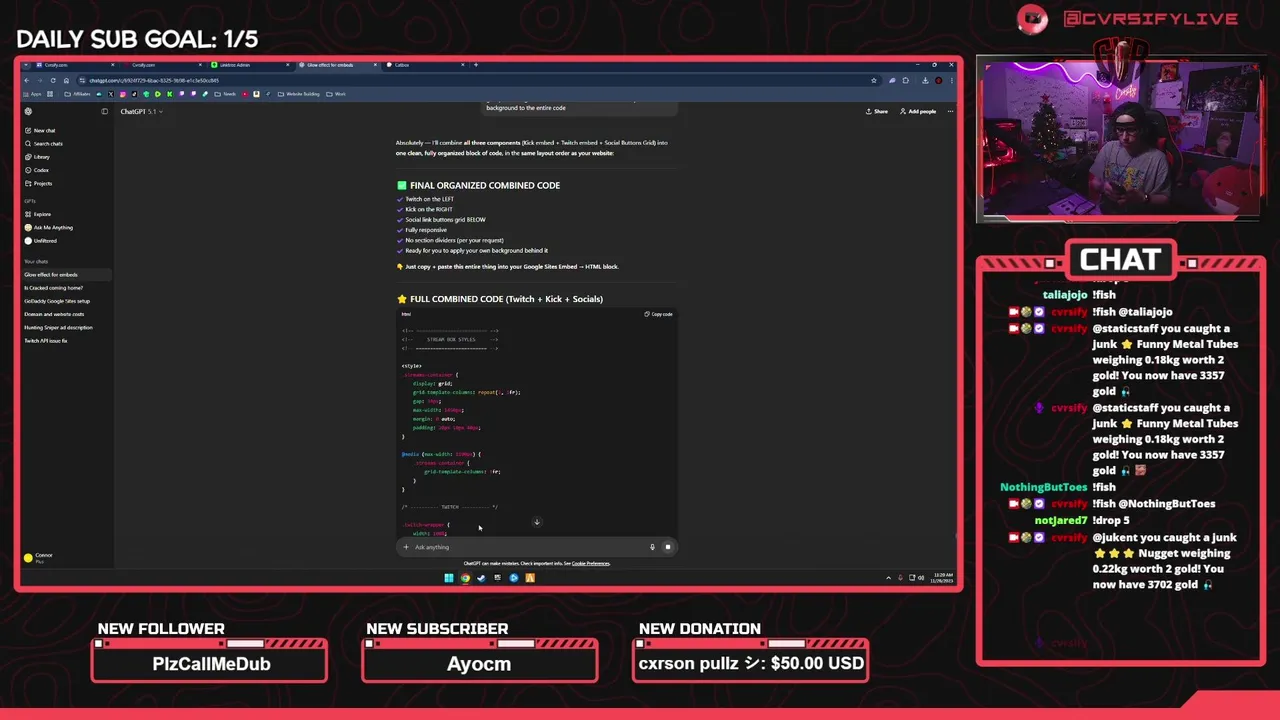1280x720 pixels.
Task: Click the stream webcam thumbnail
Action: 1121,138
